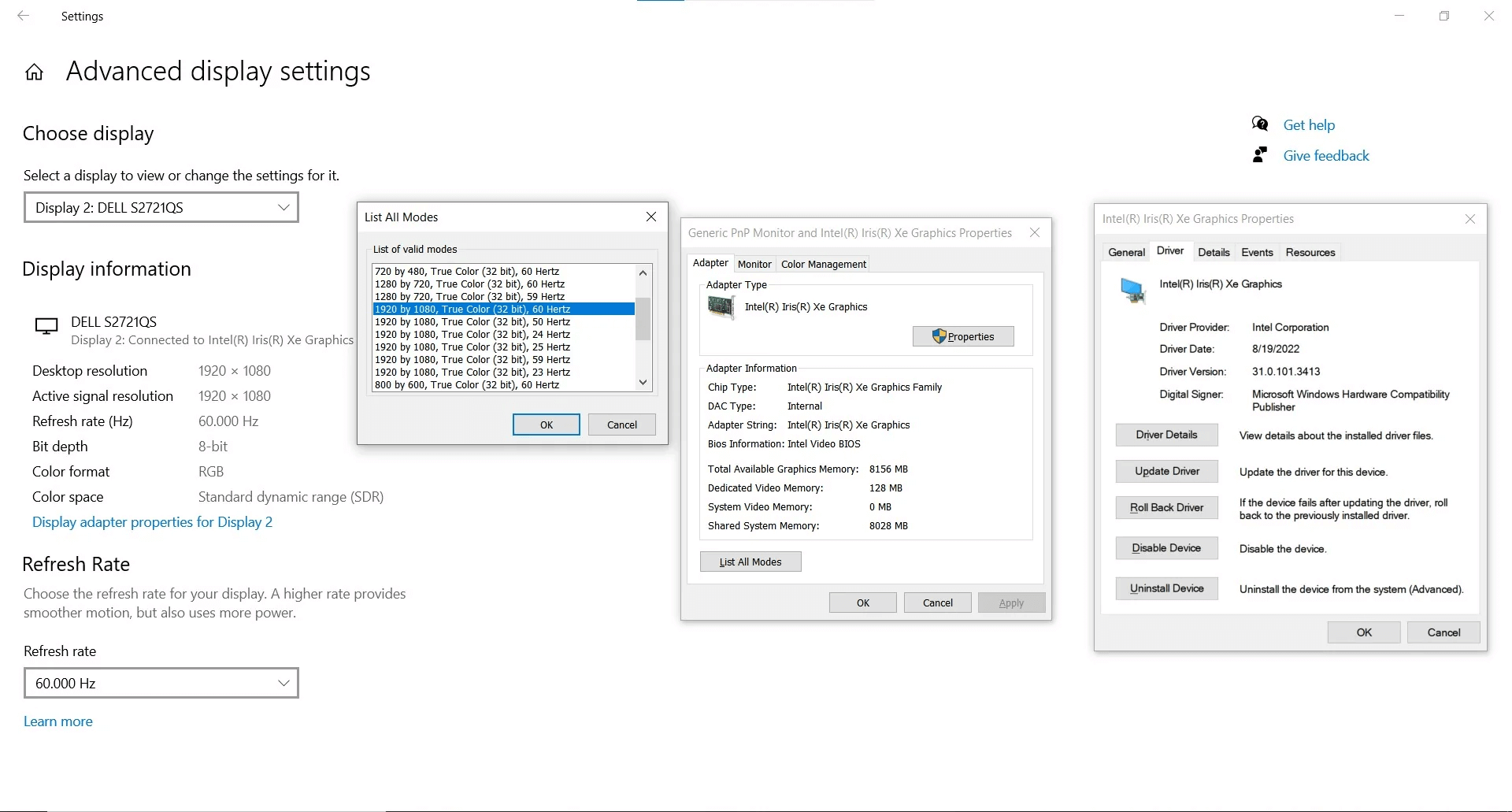Select mode 1280 by 720, 60 Hertz
The width and height of the screenshot is (1512, 812).
pos(503,284)
